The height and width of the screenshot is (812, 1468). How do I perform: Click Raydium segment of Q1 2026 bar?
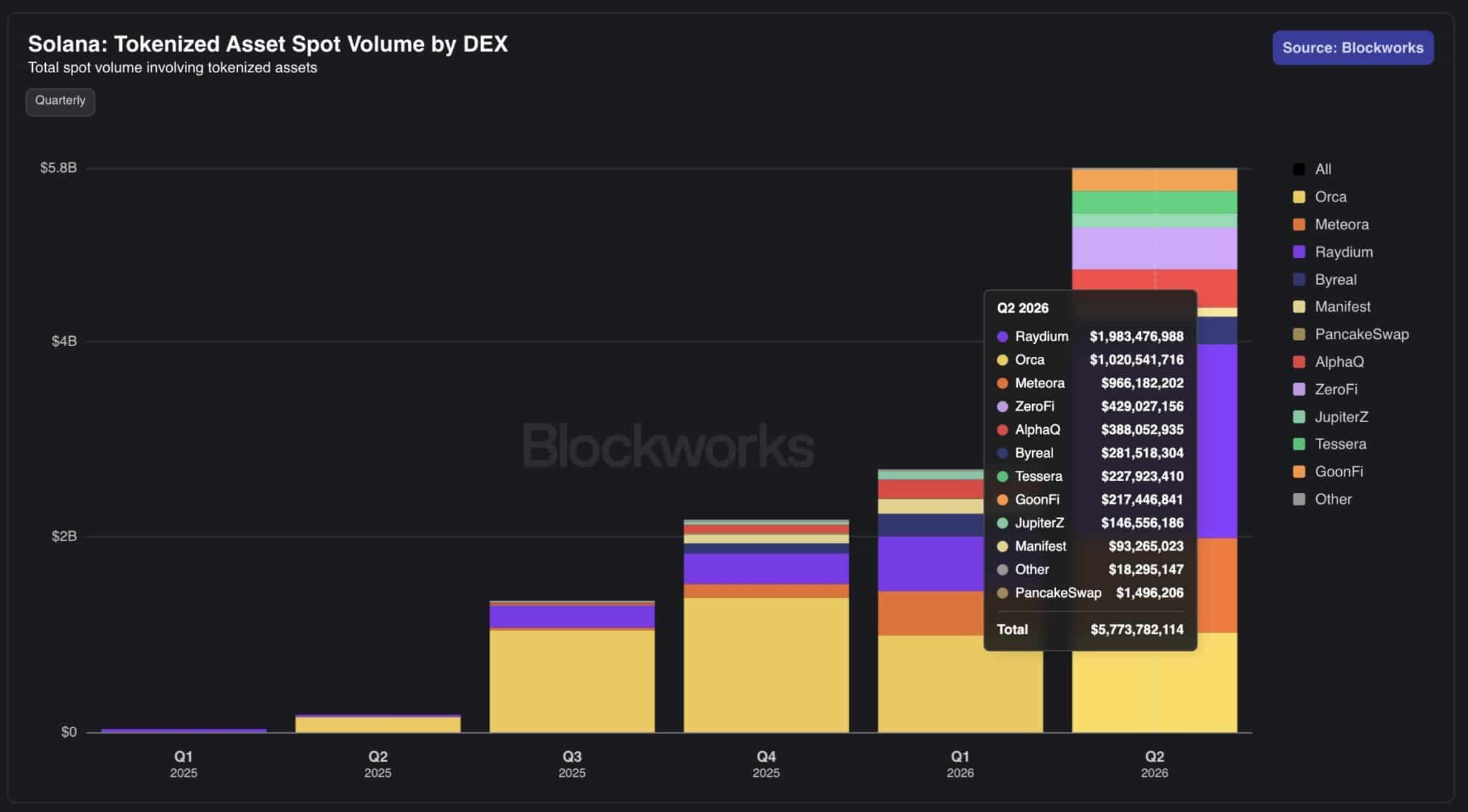pyautogui.click(x=930, y=564)
